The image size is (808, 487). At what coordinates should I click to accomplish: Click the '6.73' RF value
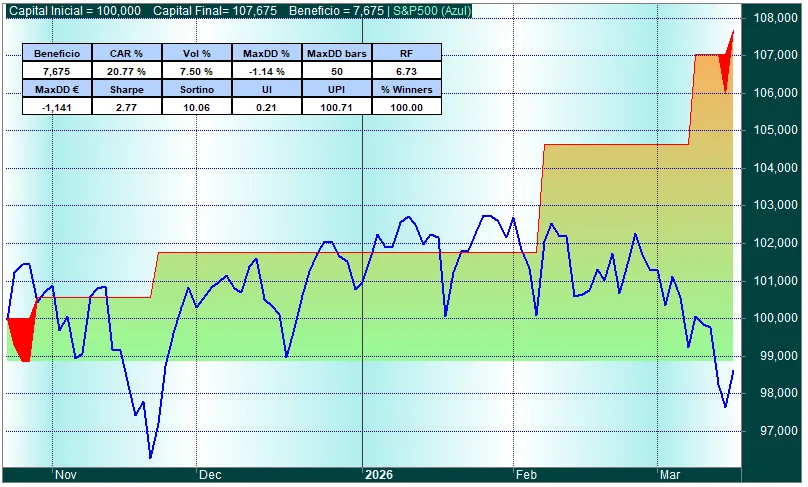point(407,71)
